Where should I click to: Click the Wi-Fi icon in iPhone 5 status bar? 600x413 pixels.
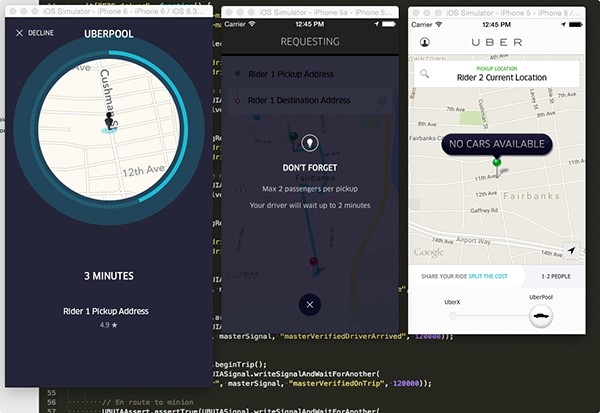coord(439,24)
